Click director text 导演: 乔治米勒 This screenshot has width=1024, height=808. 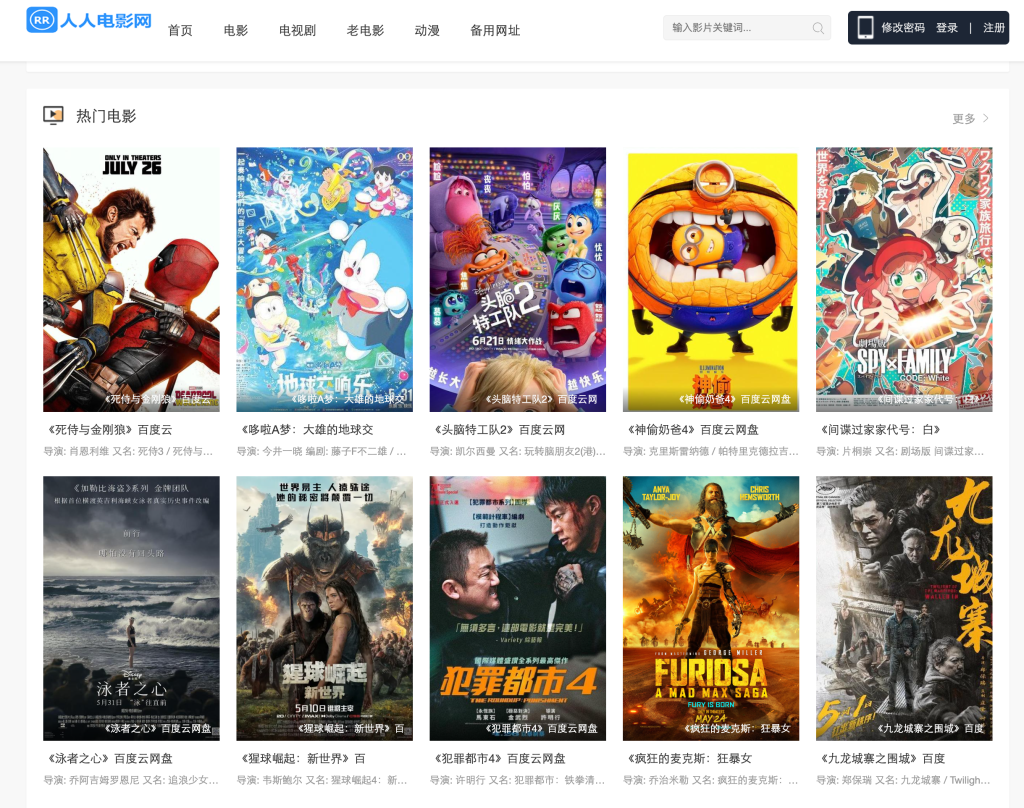coord(656,780)
